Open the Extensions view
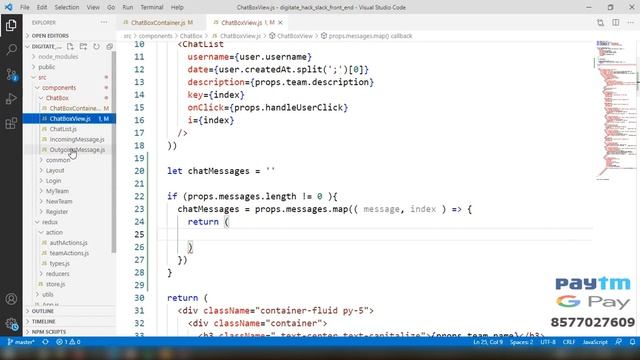This screenshot has width=640, height=360. (11, 123)
